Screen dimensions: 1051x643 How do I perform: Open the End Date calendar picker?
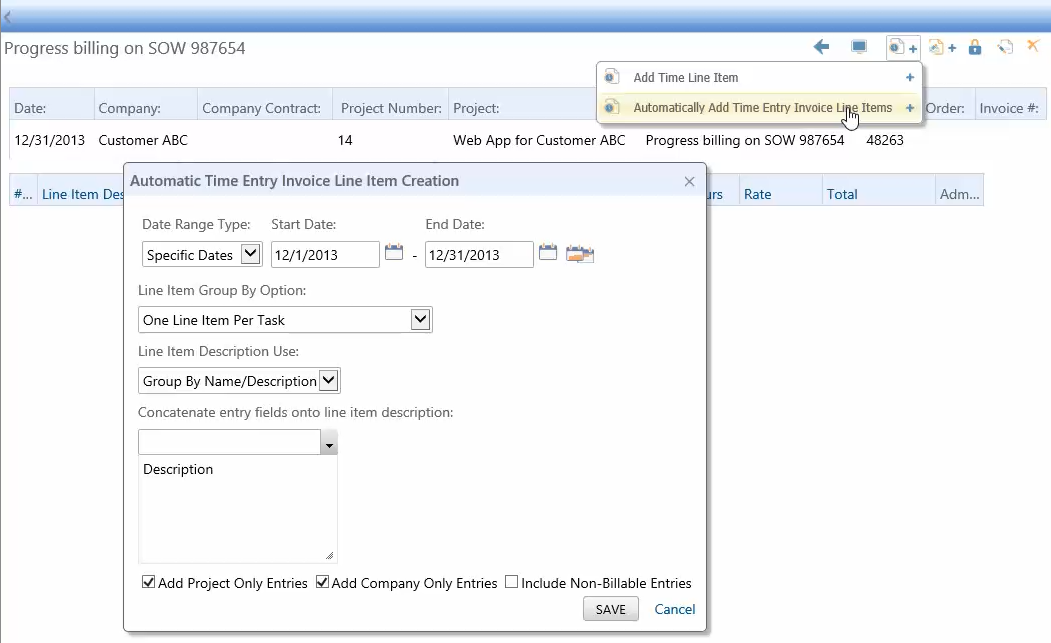pos(548,253)
